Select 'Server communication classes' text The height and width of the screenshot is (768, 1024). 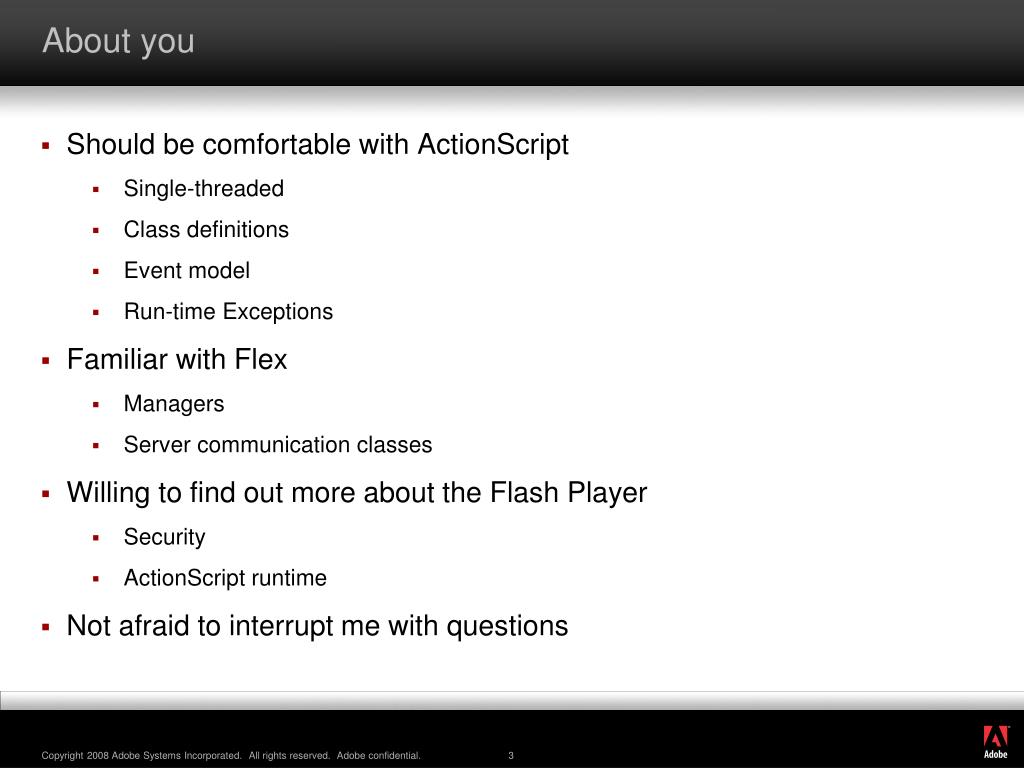coord(278,445)
